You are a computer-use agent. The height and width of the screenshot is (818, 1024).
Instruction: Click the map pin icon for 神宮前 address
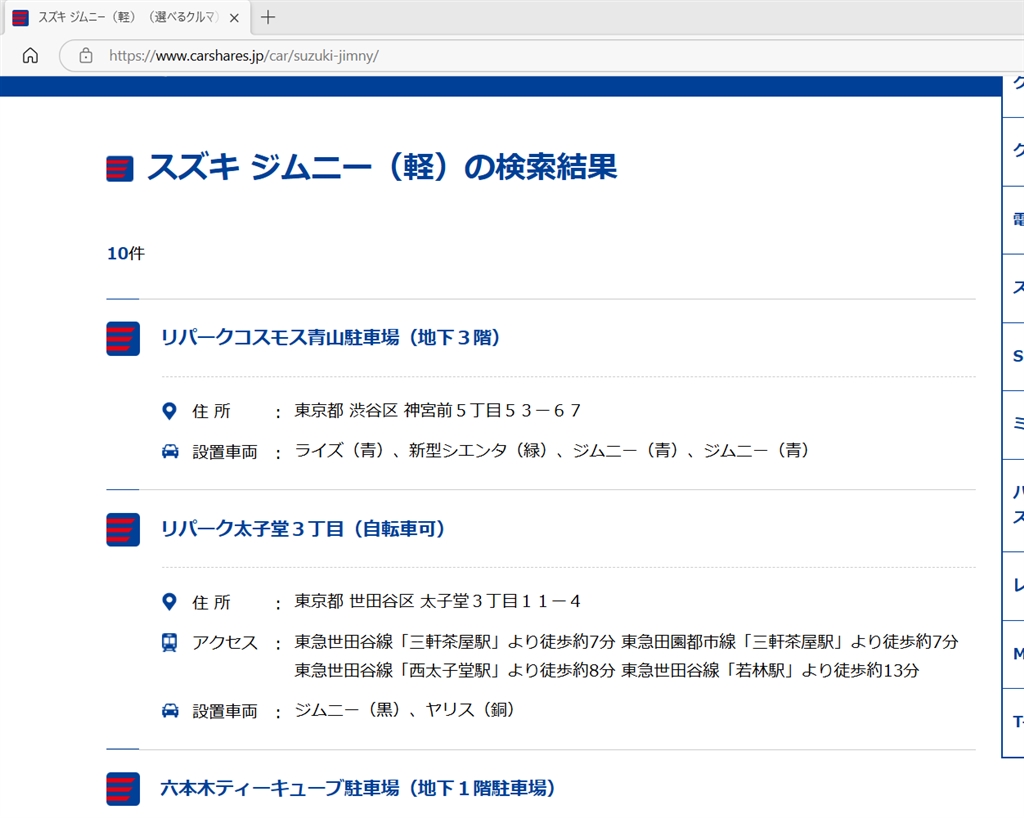tap(169, 411)
